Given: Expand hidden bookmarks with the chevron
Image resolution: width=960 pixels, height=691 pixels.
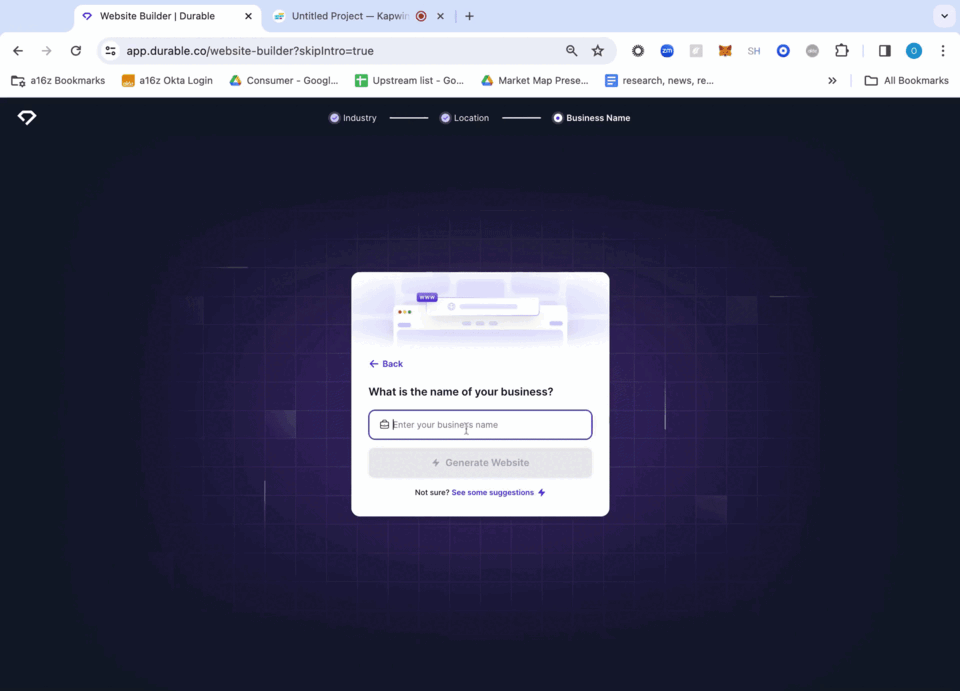Looking at the screenshot, I should [833, 80].
